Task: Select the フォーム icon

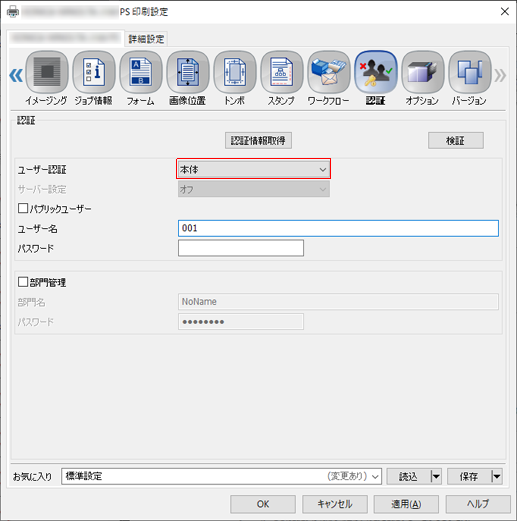Action: pyautogui.click(x=141, y=72)
